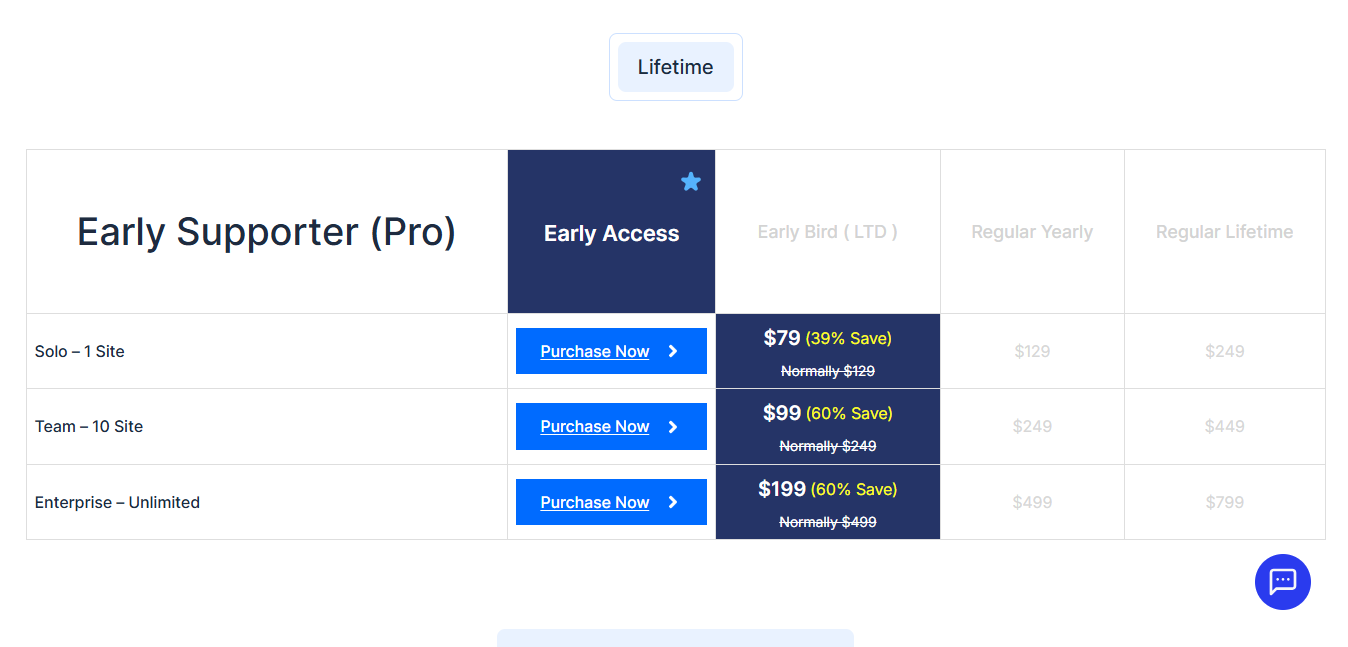
Task: Click the Regular Yearly column heading
Action: pyautogui.click(x=1032, y=231)
